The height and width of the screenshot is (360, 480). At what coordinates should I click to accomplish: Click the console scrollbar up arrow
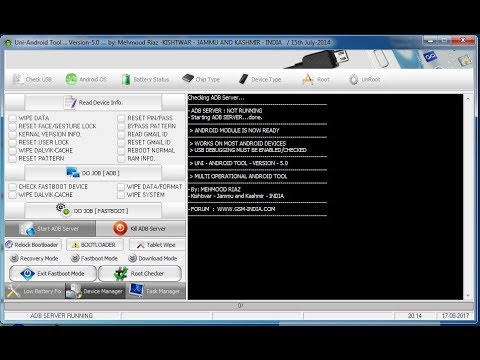pos(468,99)
